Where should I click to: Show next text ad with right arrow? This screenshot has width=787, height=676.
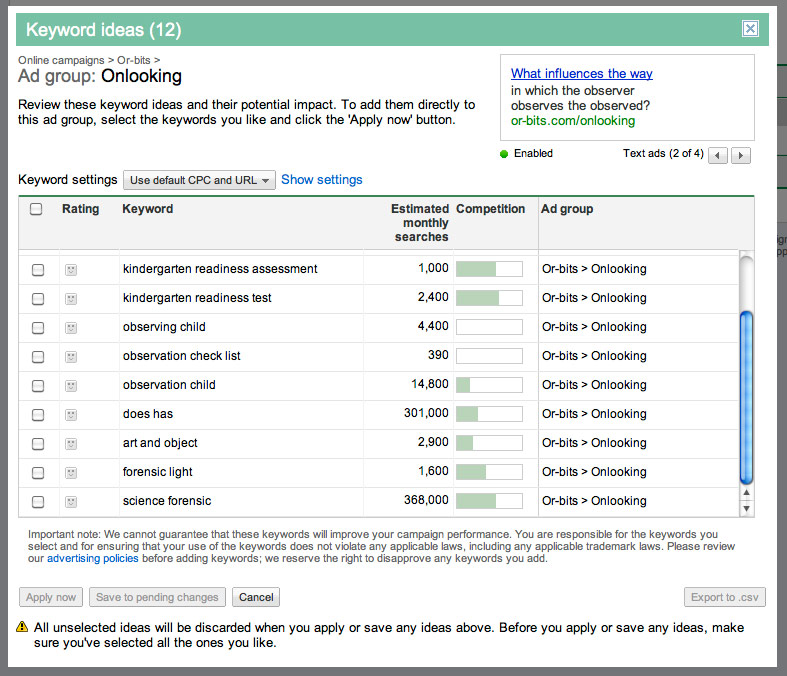(x=741, y=156)
